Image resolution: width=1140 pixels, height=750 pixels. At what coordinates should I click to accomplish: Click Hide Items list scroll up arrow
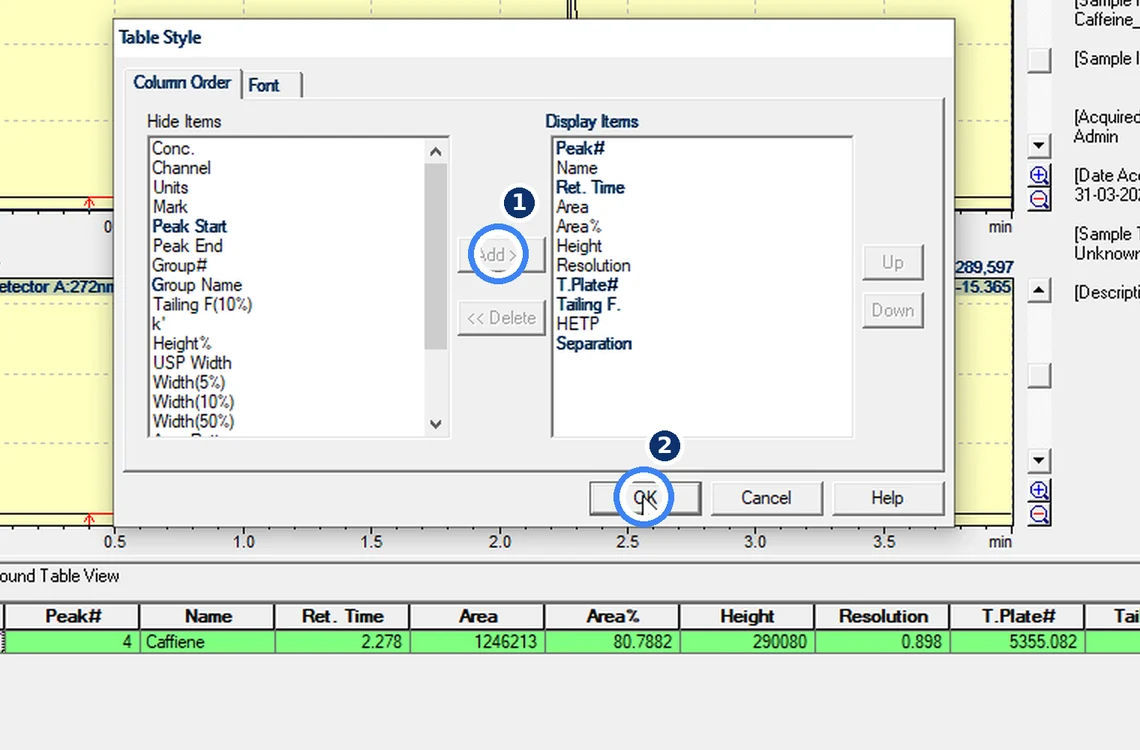435,151
